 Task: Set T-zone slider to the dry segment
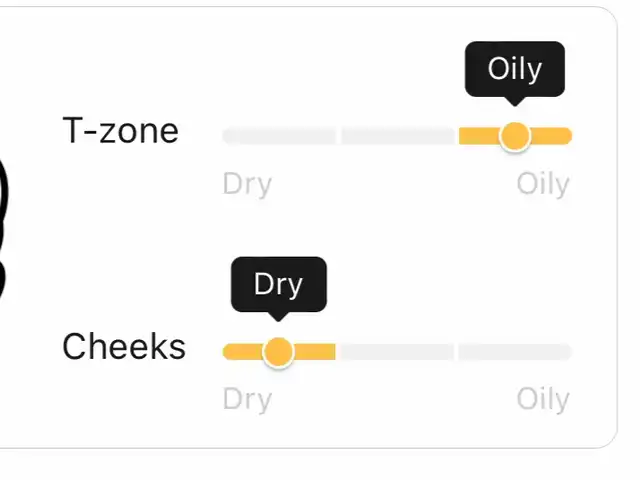click(279, 136)
